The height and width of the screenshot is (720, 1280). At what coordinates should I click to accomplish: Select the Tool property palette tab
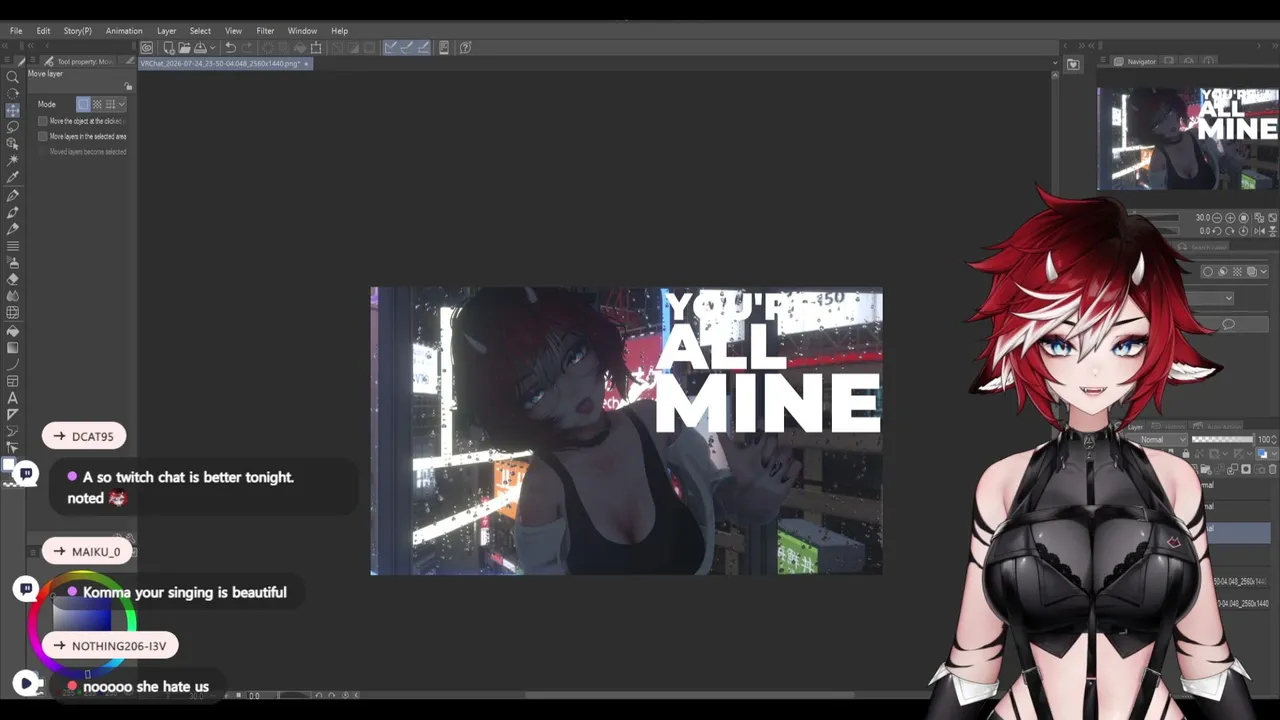tap(79, 62)
